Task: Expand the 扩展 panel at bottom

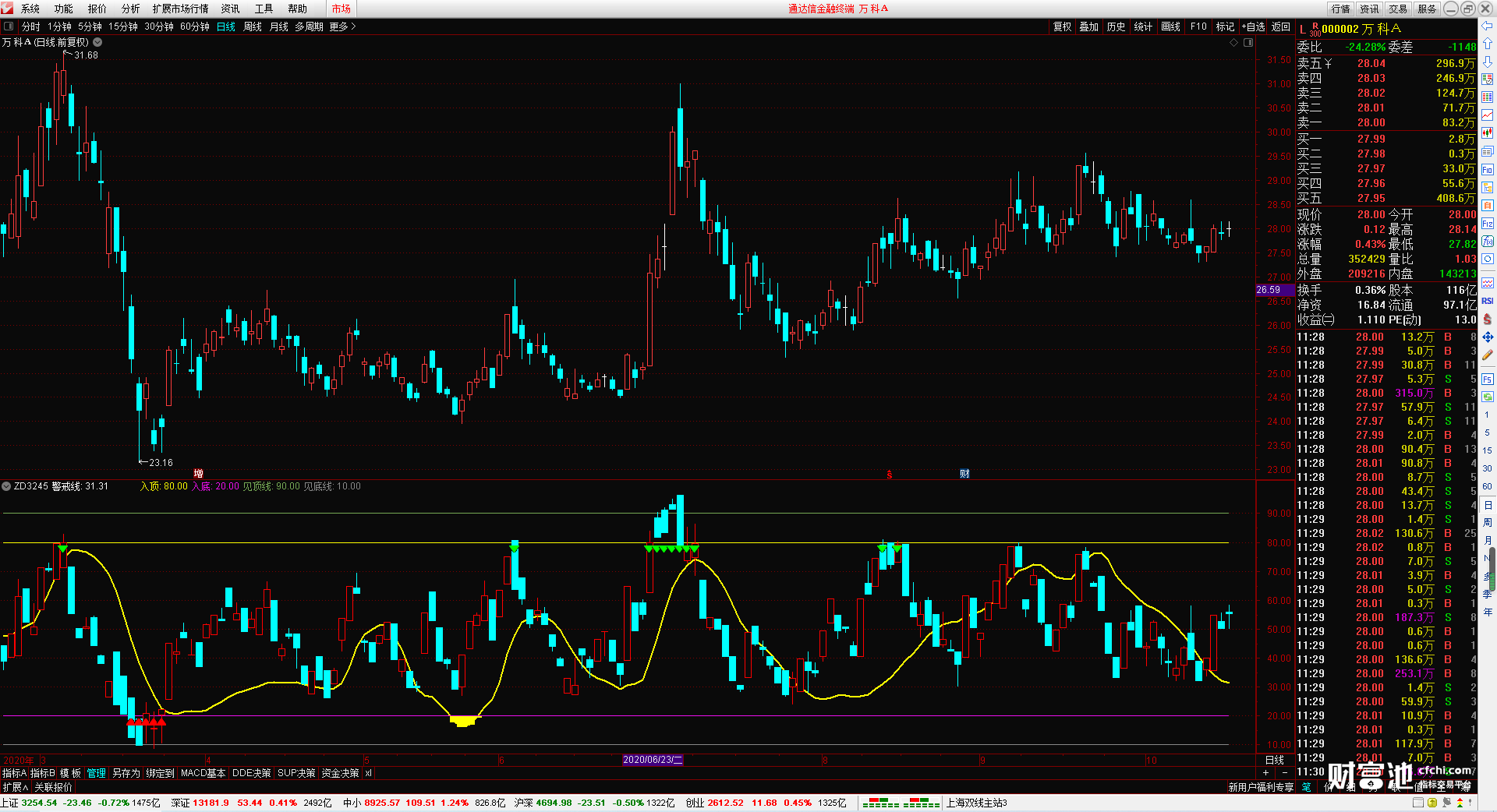Action: (x=16, y=787)
